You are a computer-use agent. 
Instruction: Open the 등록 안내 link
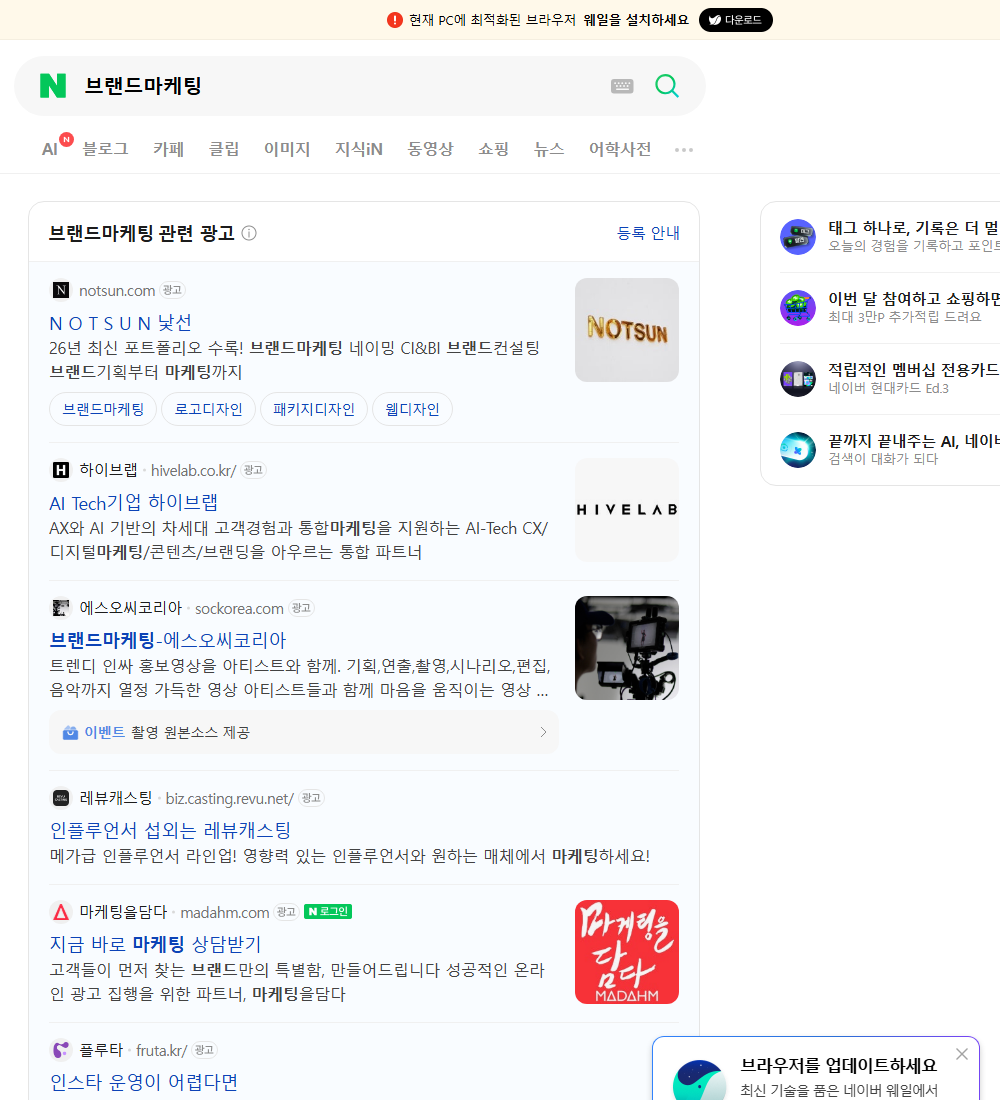pos(648,233)
